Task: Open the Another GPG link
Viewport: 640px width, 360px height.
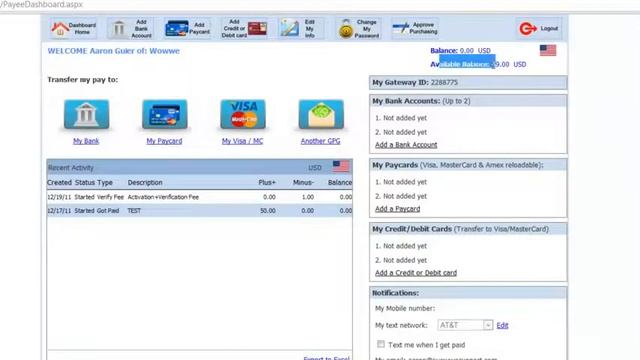Action: click(320, 141)
